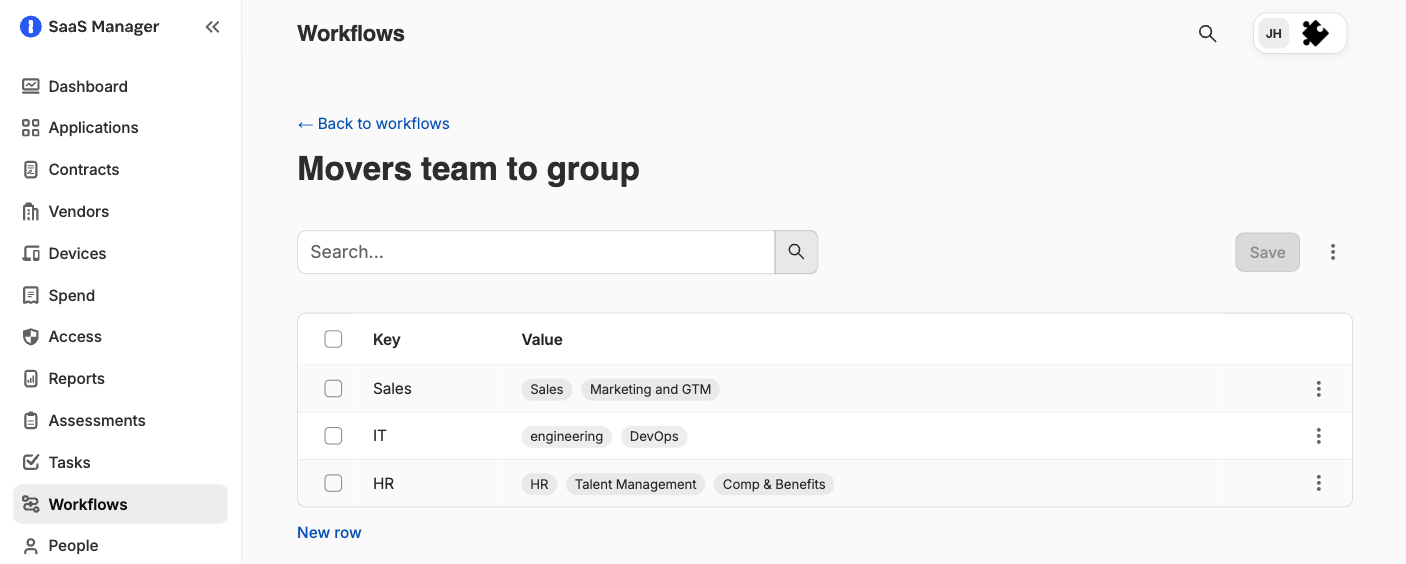Check the IT row checkbox
Viewport: 1406px width, 564px height.
click(x=333, y=436)
